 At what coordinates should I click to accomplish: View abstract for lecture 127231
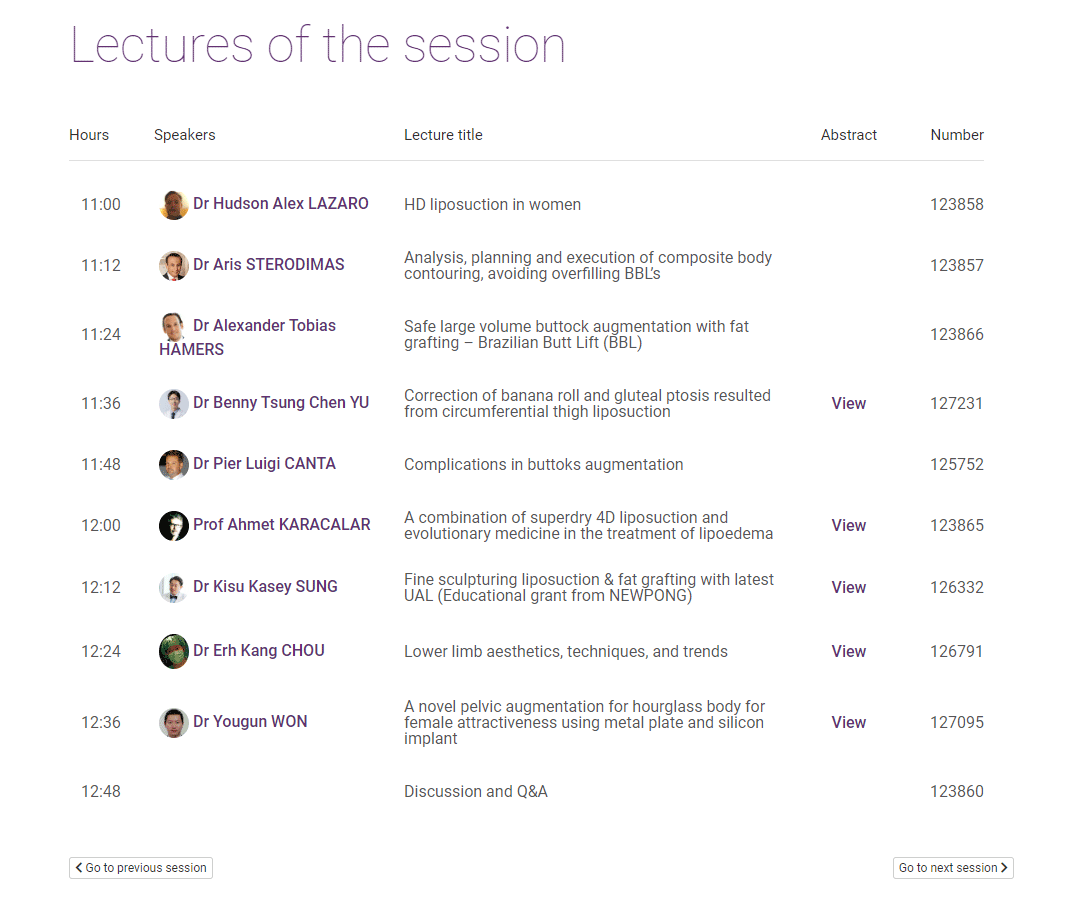(x=849, y=404)
